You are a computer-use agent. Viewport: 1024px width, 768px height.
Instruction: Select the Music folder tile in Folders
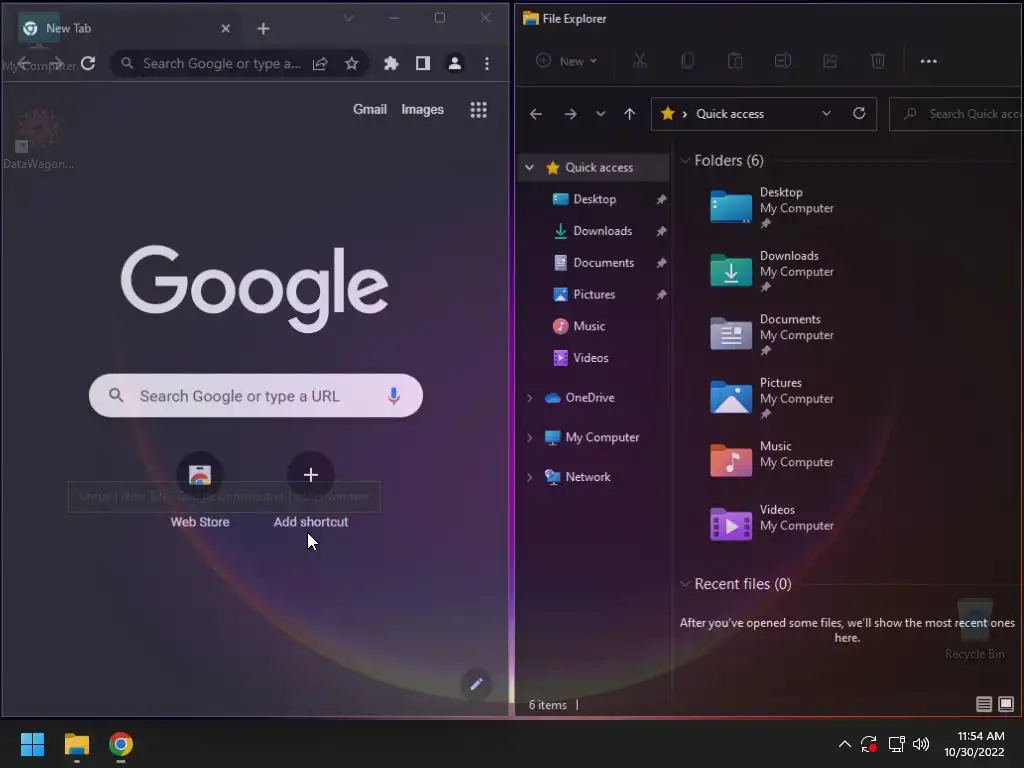pyautogui.click(x=773, y=460)
